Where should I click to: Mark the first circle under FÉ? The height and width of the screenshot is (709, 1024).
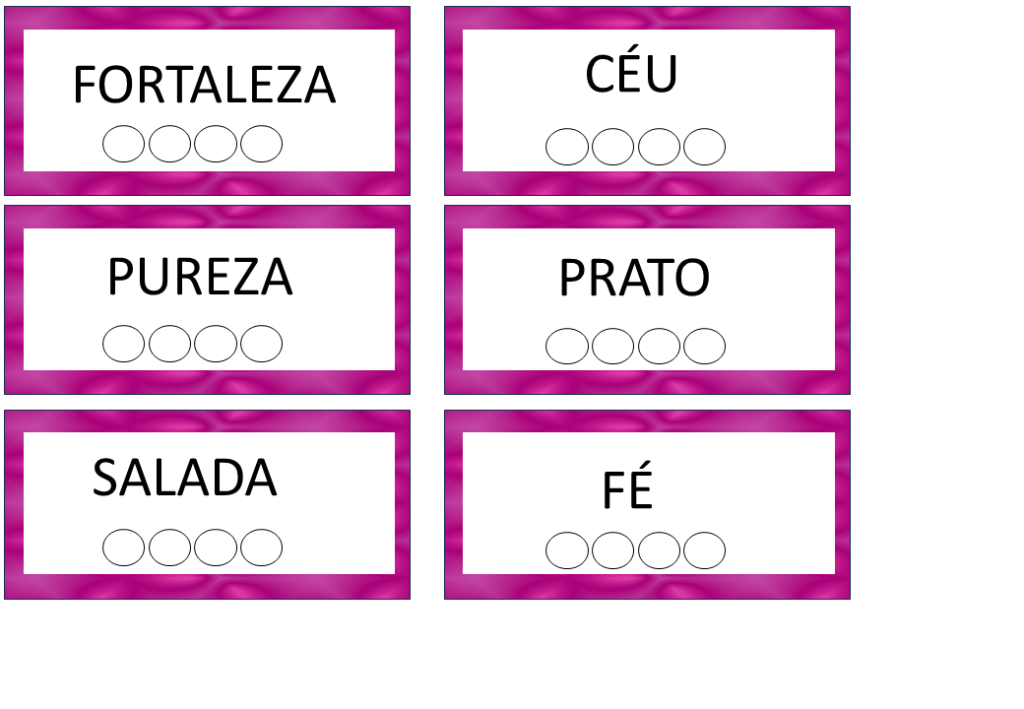567,550
